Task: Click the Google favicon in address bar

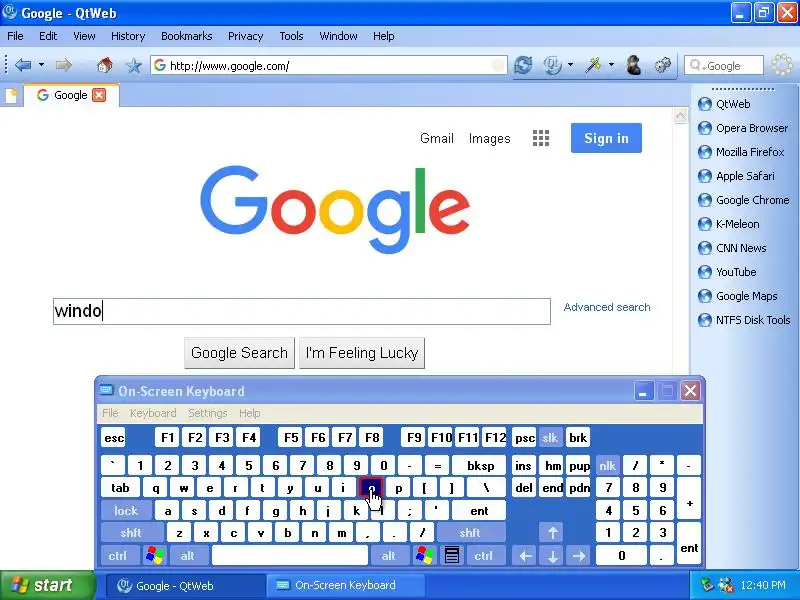Action: pyautogui.click(x=160, y=65)
